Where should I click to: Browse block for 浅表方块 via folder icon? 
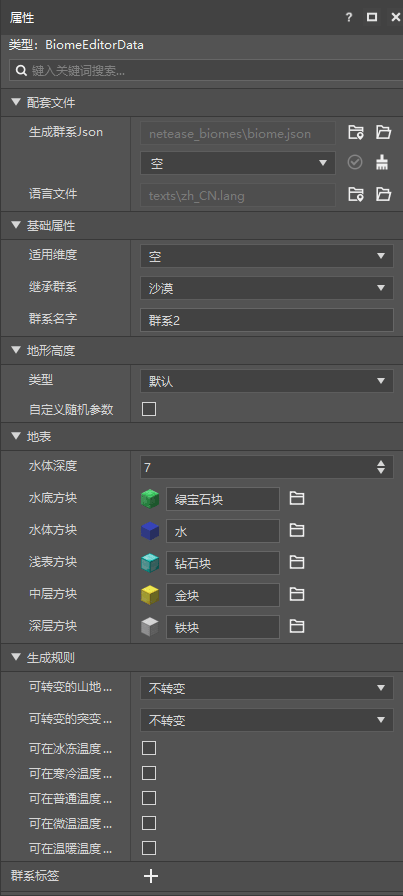[296, 562]
